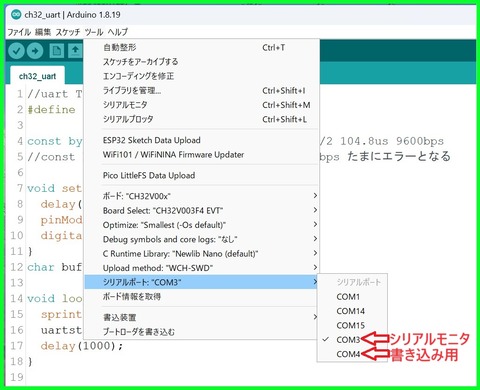Click the Upload arrow toolbar icon
Viewport: 480px width, 390px height.
[35, 51]
